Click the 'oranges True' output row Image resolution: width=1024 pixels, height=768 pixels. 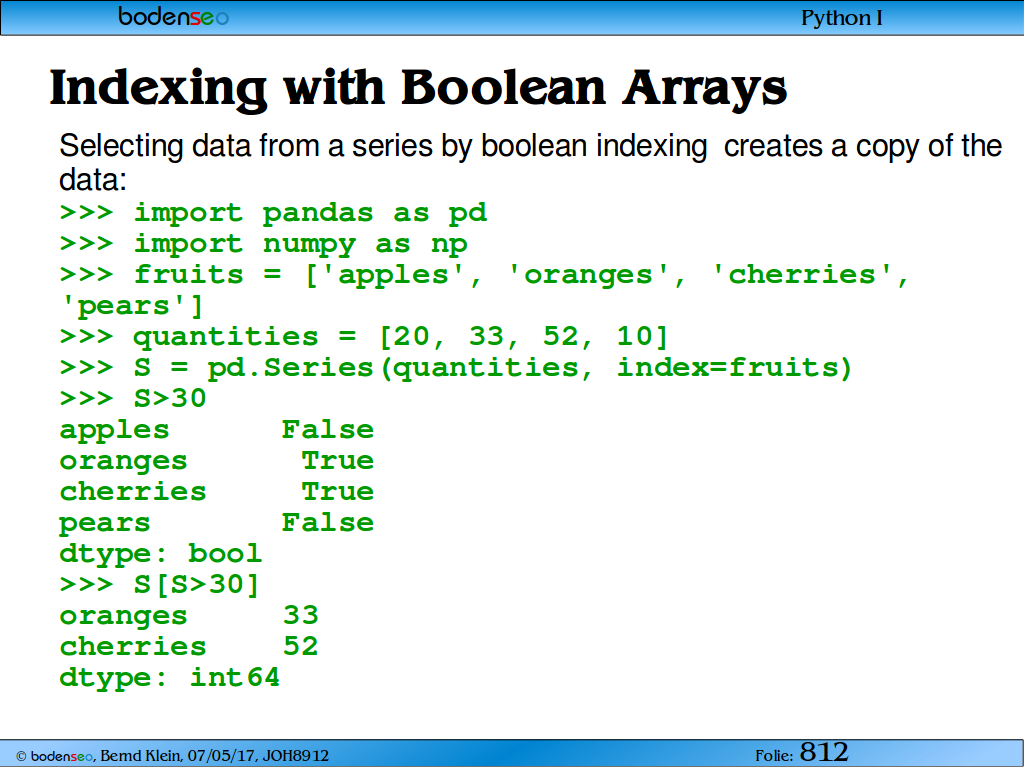click(x=216, y=461)
